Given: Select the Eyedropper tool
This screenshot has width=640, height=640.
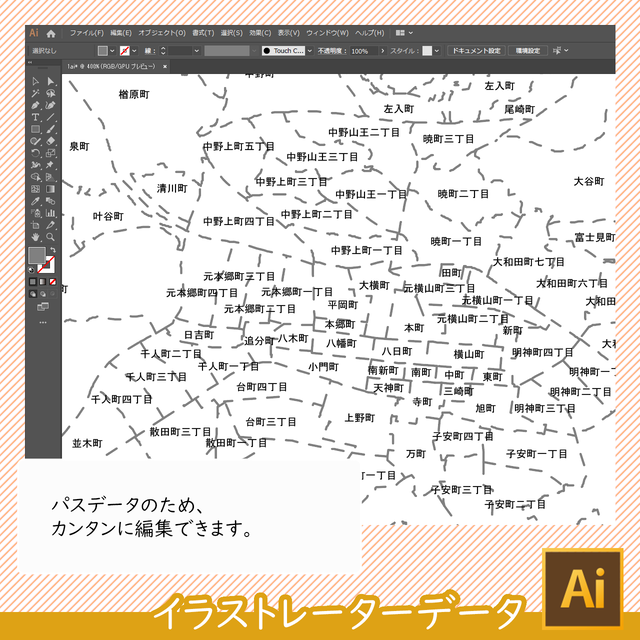Looking at the screenshot, I should (x=36, y=201).
